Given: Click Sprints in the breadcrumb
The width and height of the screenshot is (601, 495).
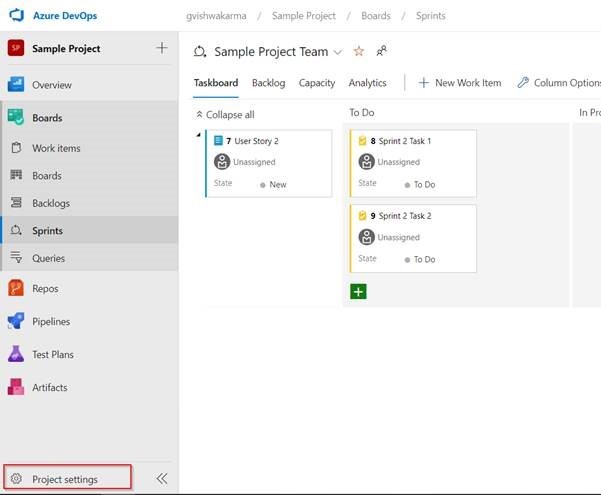Looking at the screenshot, I should pos(430,16).
